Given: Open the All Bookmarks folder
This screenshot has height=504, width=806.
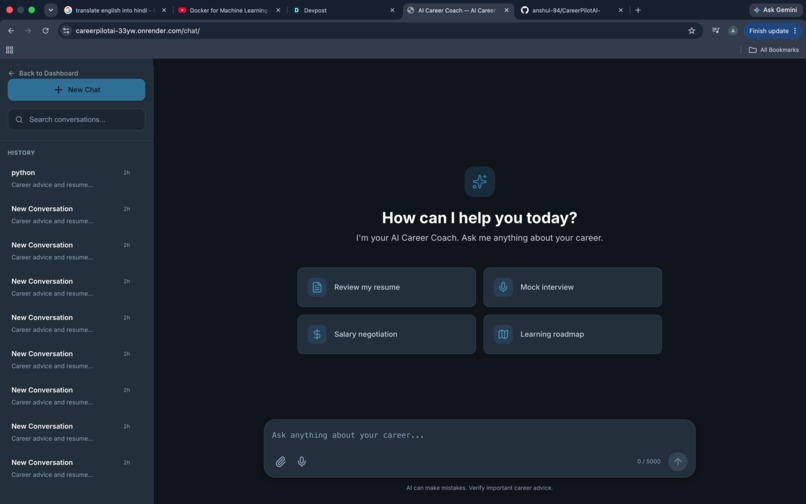Looking at the screenshot, I should pos(774,50).
